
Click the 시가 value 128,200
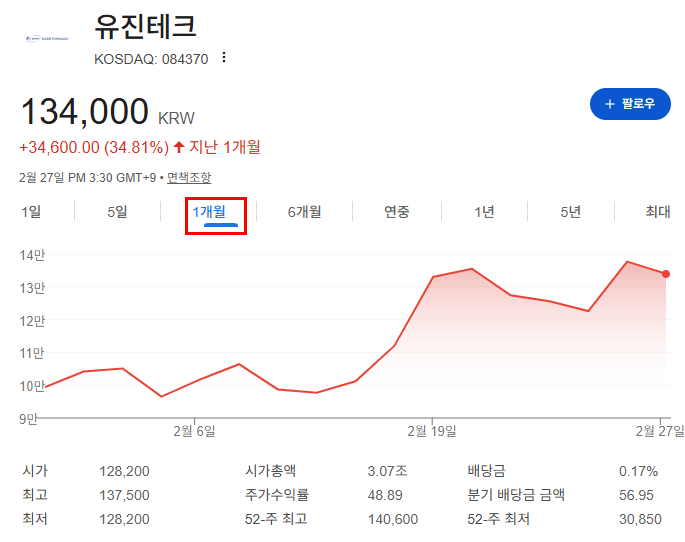click(124, 471)
